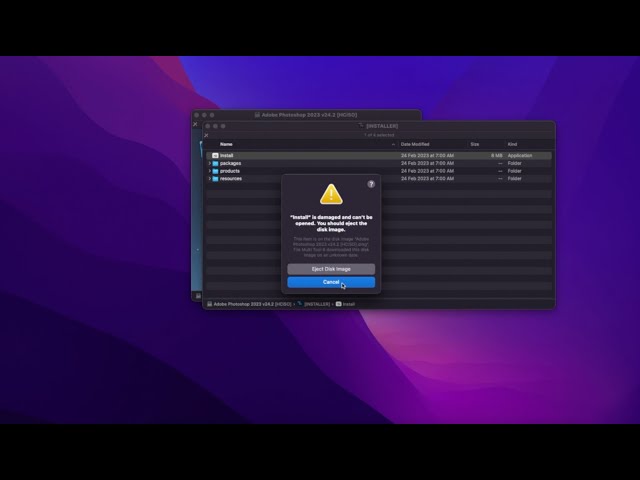This screenshot has height=480, width=640.
Task: Click the proxy icon beside the [INSTALLER] title
Action: (x=361, y=126)
